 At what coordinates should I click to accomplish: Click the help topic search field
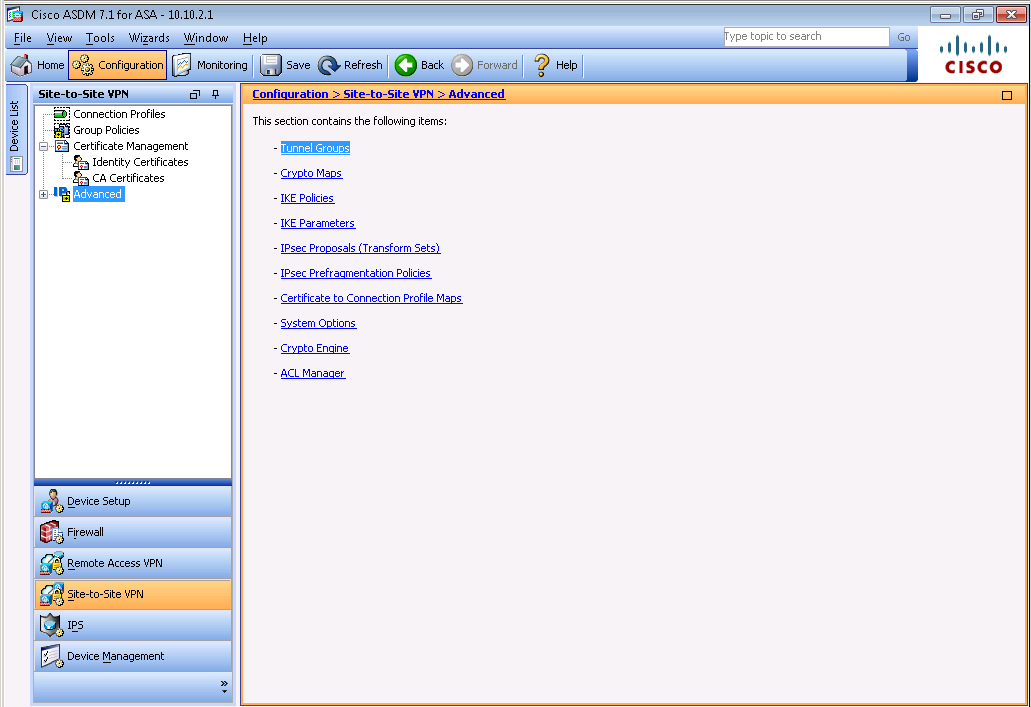pyautogui.click(x=805, y=37)
